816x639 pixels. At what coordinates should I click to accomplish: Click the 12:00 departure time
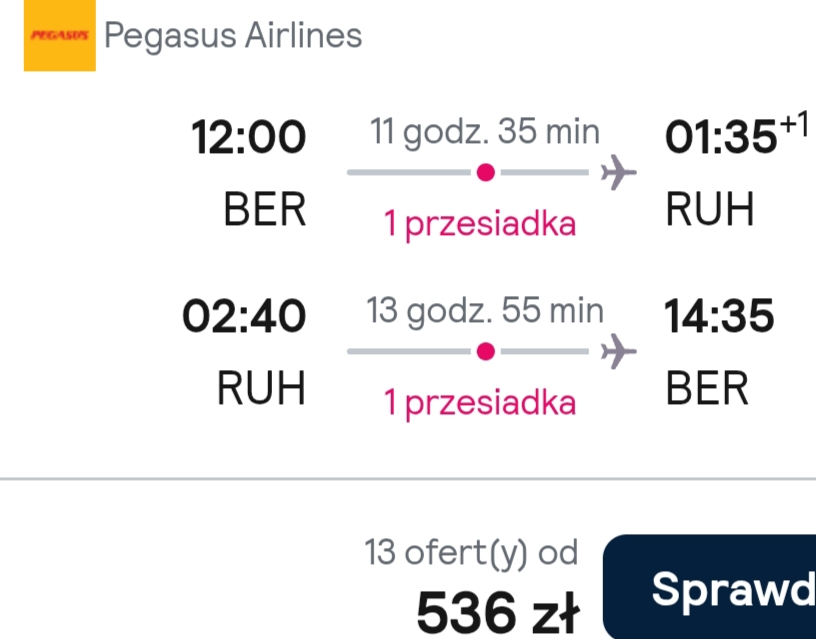tap(249, 137)
